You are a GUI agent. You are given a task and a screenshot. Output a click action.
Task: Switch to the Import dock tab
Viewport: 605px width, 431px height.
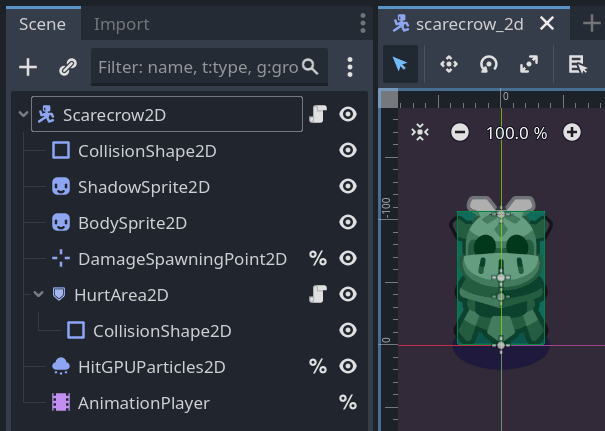tap(122, 24)
